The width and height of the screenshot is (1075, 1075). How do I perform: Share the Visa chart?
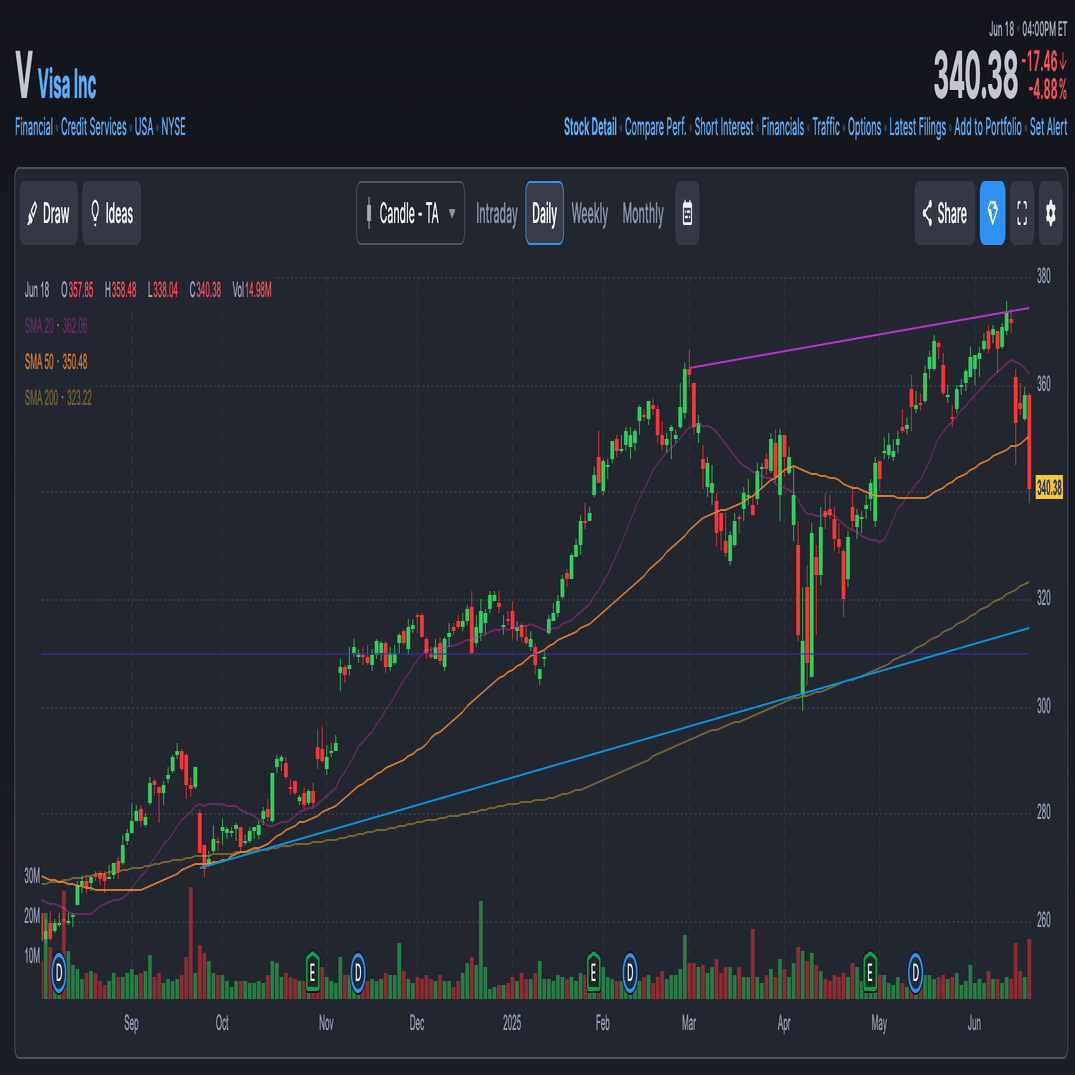point(944,213)
